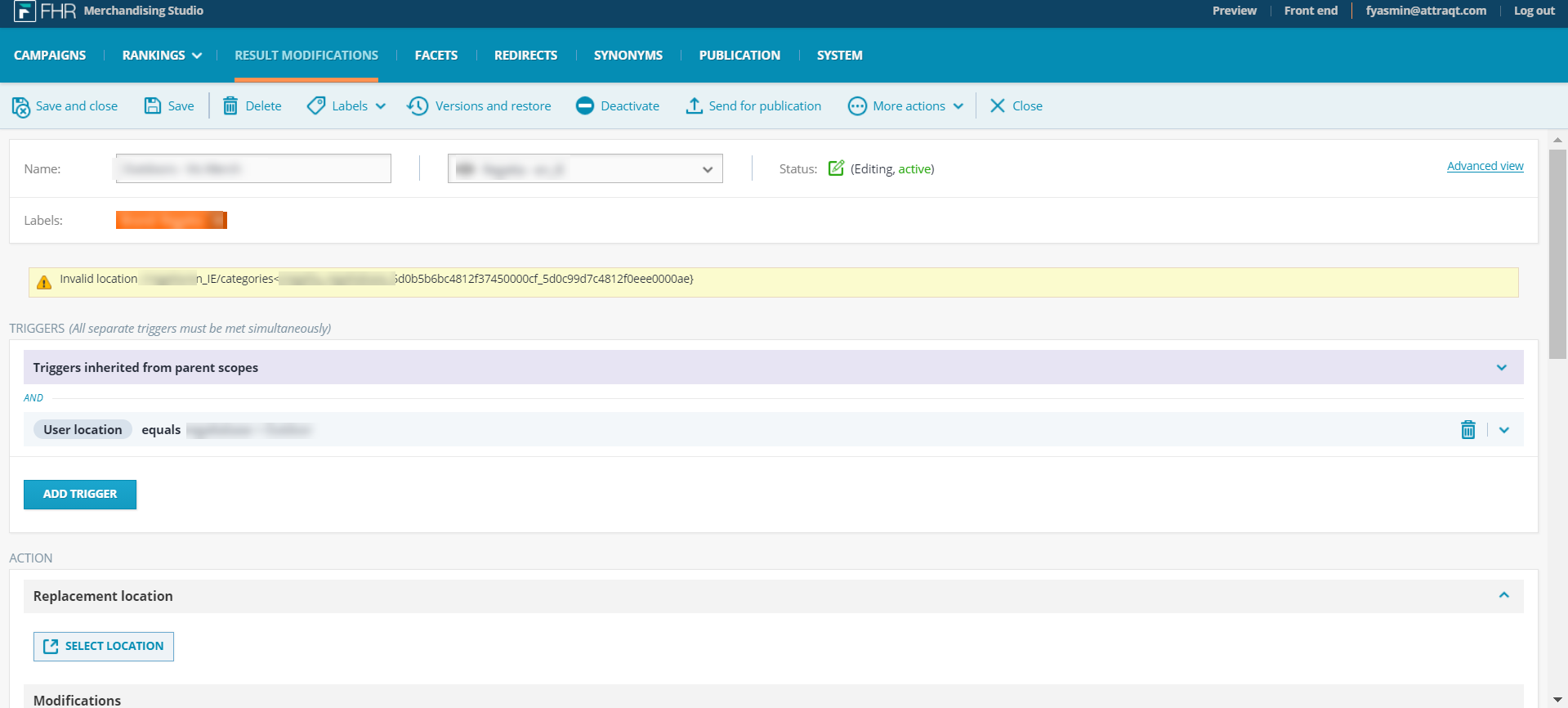
Task: Open the More actions dropdown arrow
Action: [958, 106]
